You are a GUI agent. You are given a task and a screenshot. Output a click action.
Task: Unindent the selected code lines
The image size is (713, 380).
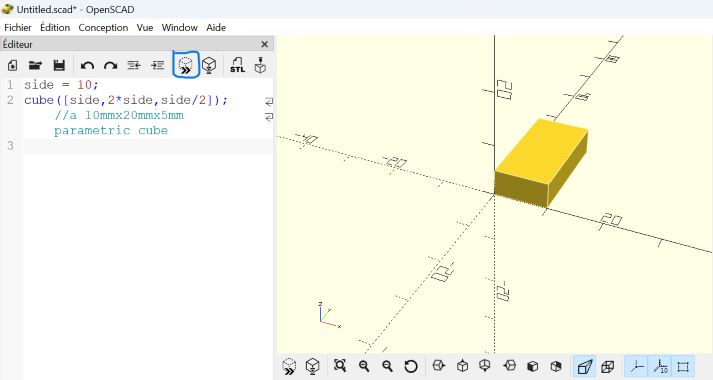[134, 65]
